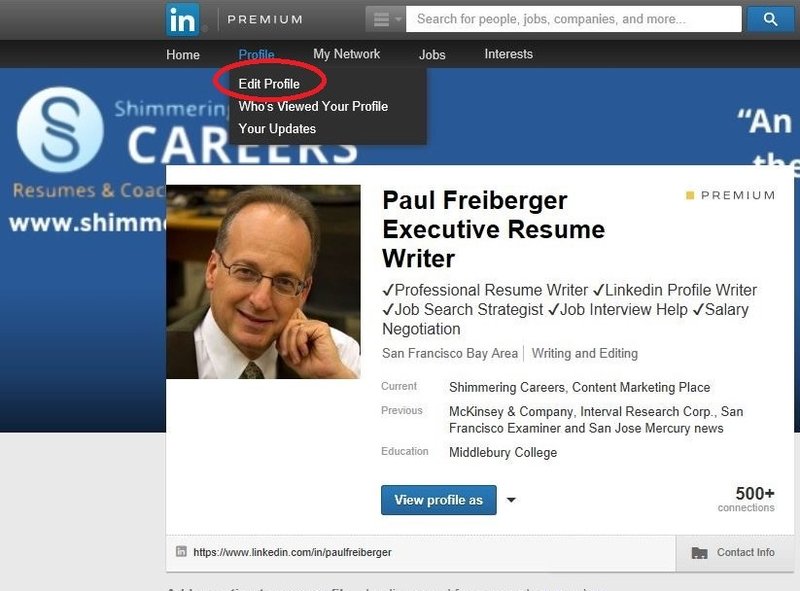This screenshot has width=800, height=591.
Task: Select Edit Profile from the menu
Action: click(x=269, y=84)
